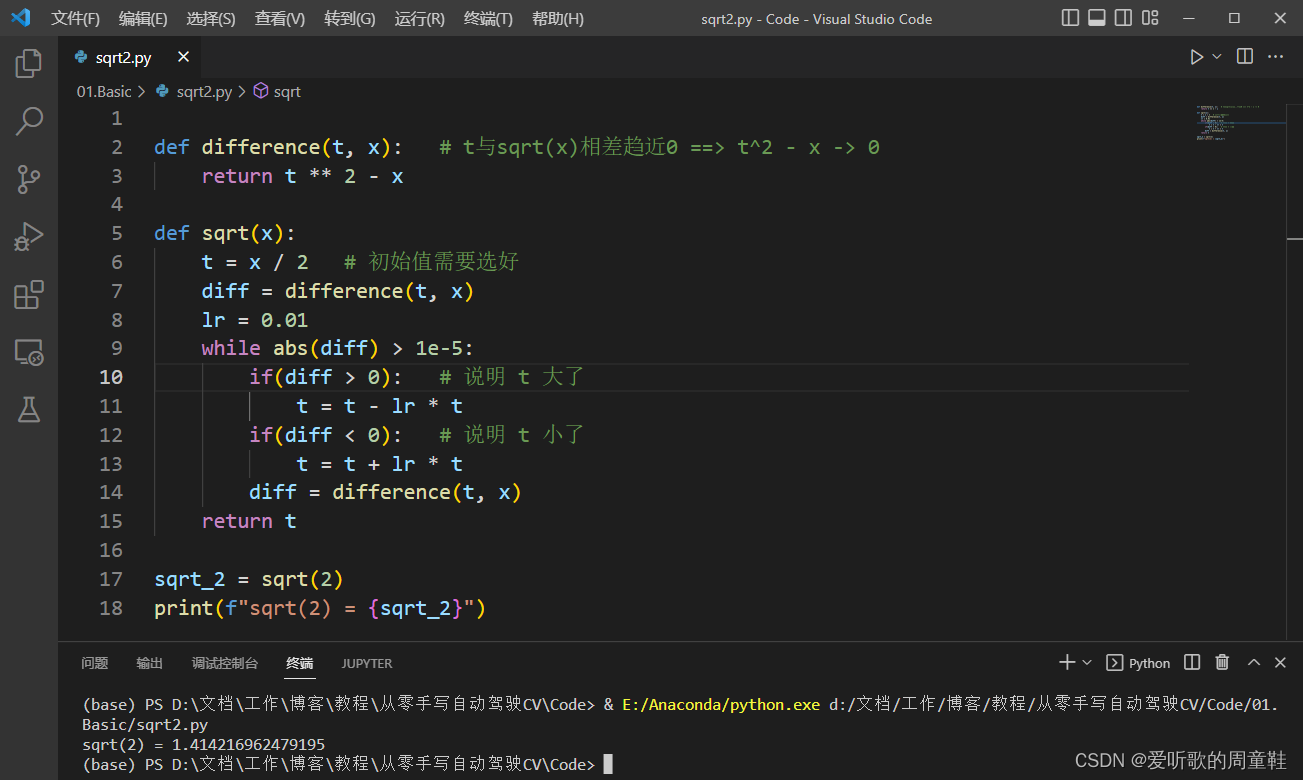The width and height of the screenshot is (1303, 780).
Task: Close the sqrt2.py editor tab
Action: pos(183,57)
